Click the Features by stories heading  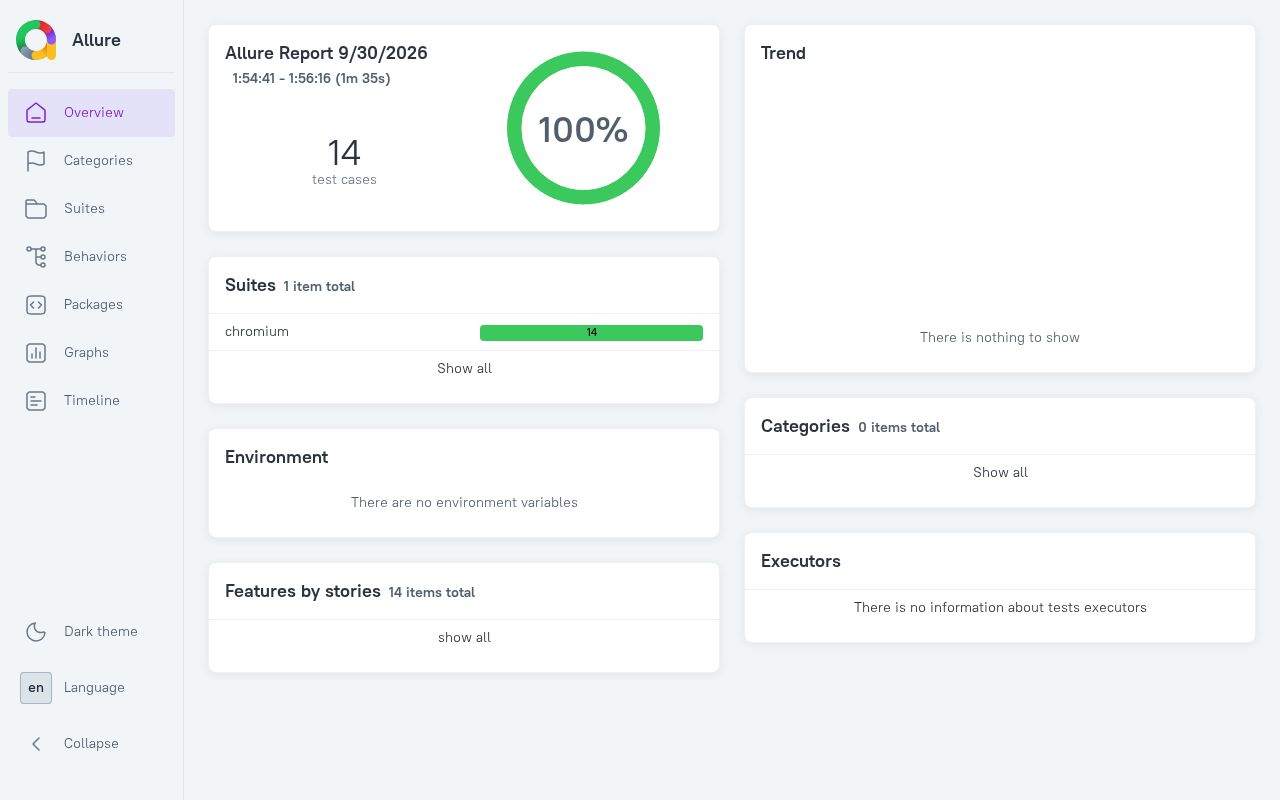point(303,591)
